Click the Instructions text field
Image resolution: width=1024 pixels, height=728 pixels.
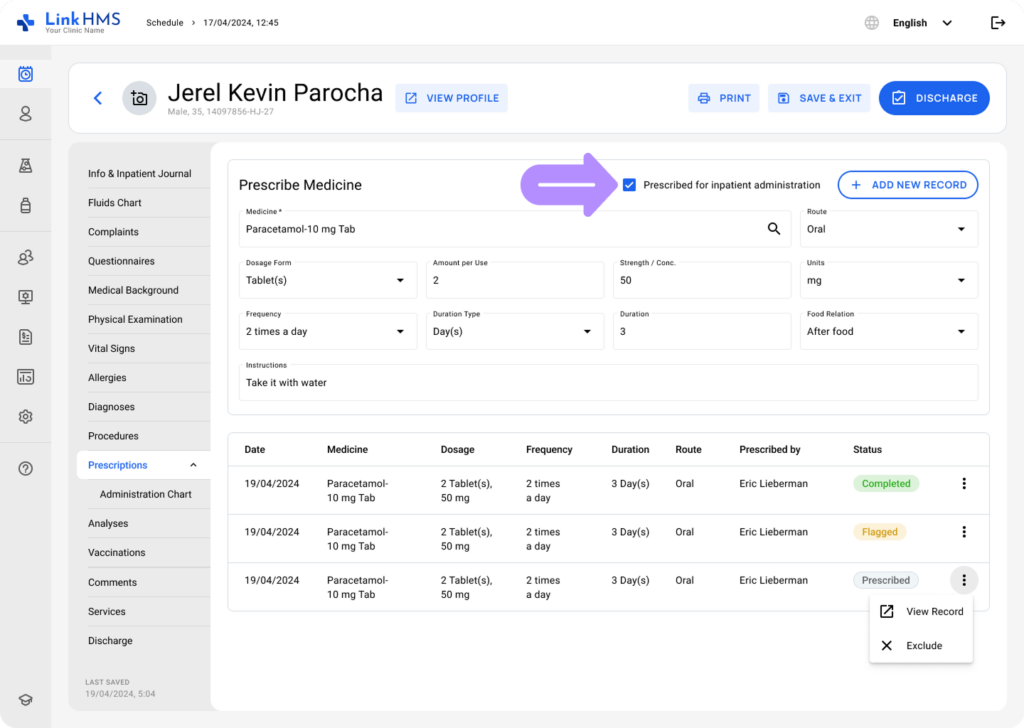(608, 383)
